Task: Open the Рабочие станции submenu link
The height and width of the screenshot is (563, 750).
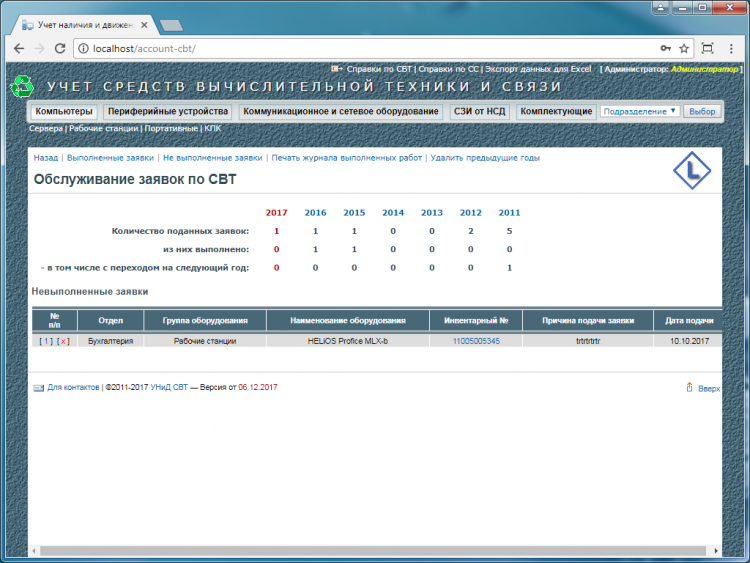Action: pyautogui.click(x=103, y=128)
